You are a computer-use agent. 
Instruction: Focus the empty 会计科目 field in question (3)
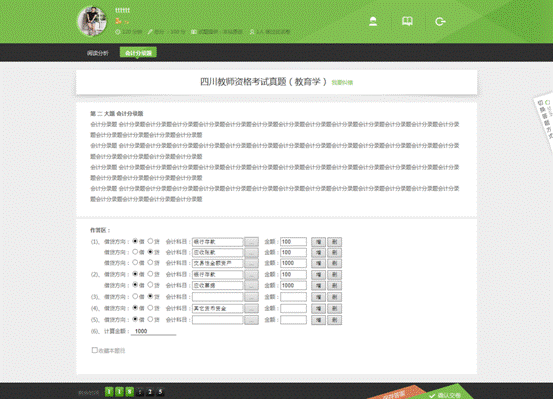click(x=218, y=297)
